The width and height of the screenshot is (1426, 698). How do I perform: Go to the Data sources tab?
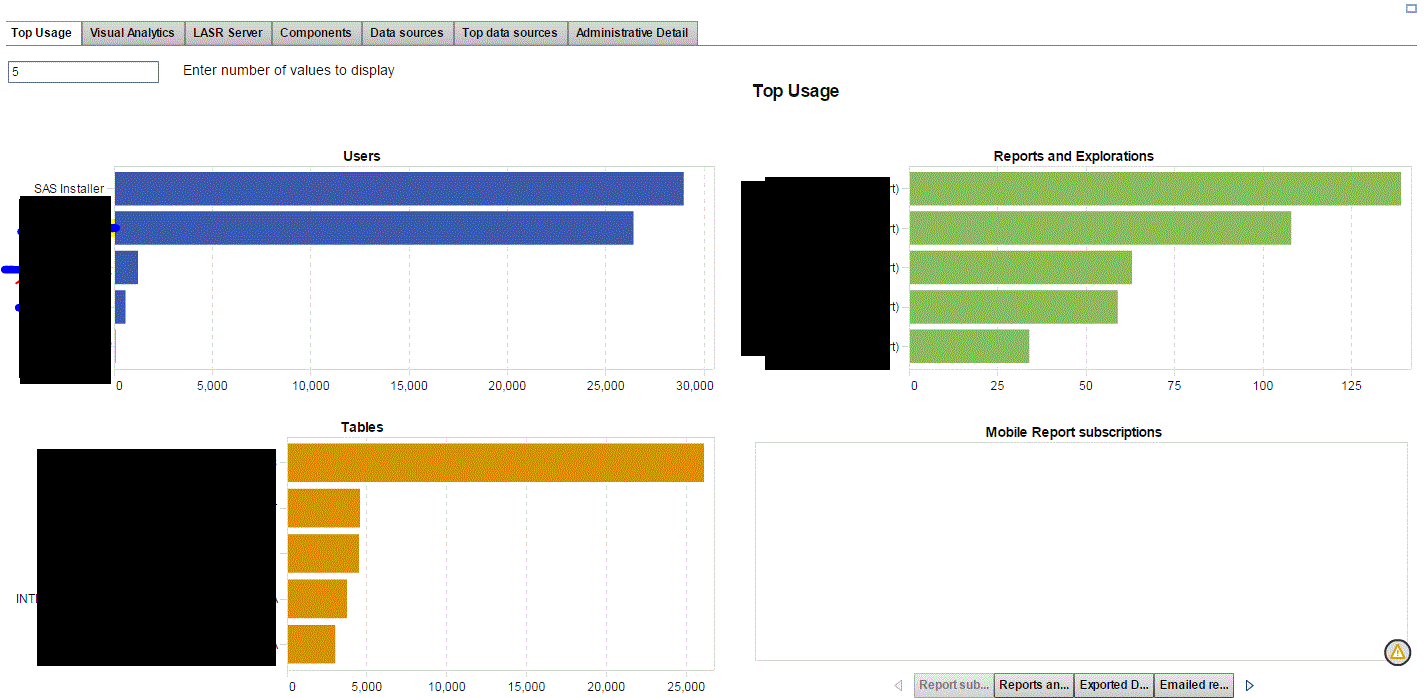tap(407, 33)
